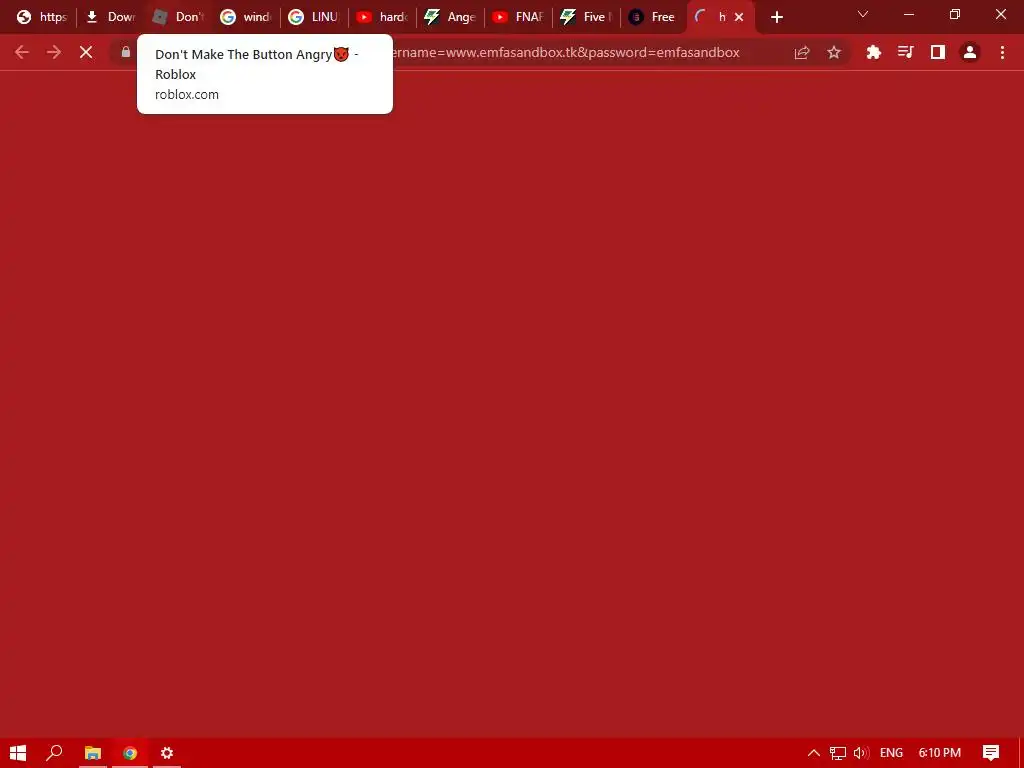Bookmark this page with star icon
The height and width of the screenshot is (768, 1024).
[x=834, y=52]
